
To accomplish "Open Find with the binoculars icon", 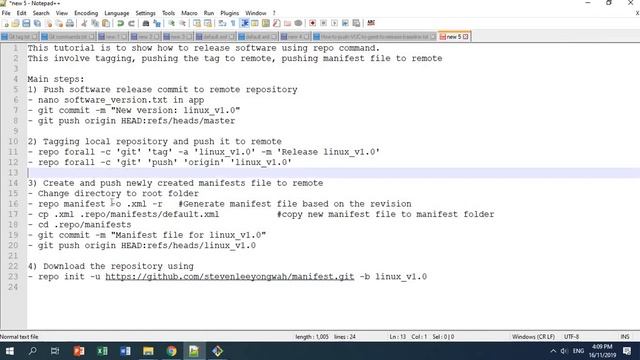I will (x=146, y=23).
